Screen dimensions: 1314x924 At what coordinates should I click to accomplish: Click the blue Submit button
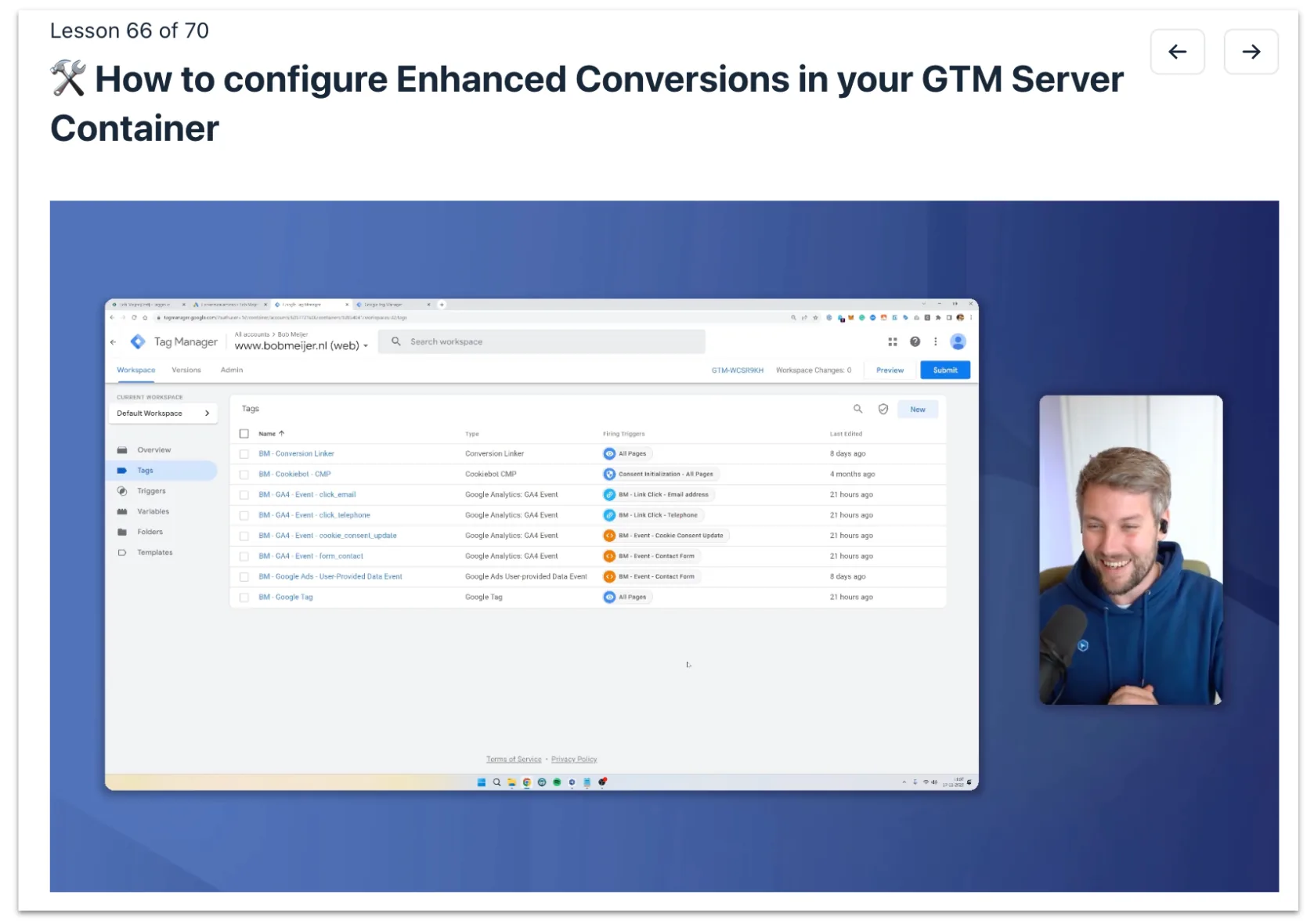tap(945, 370)
